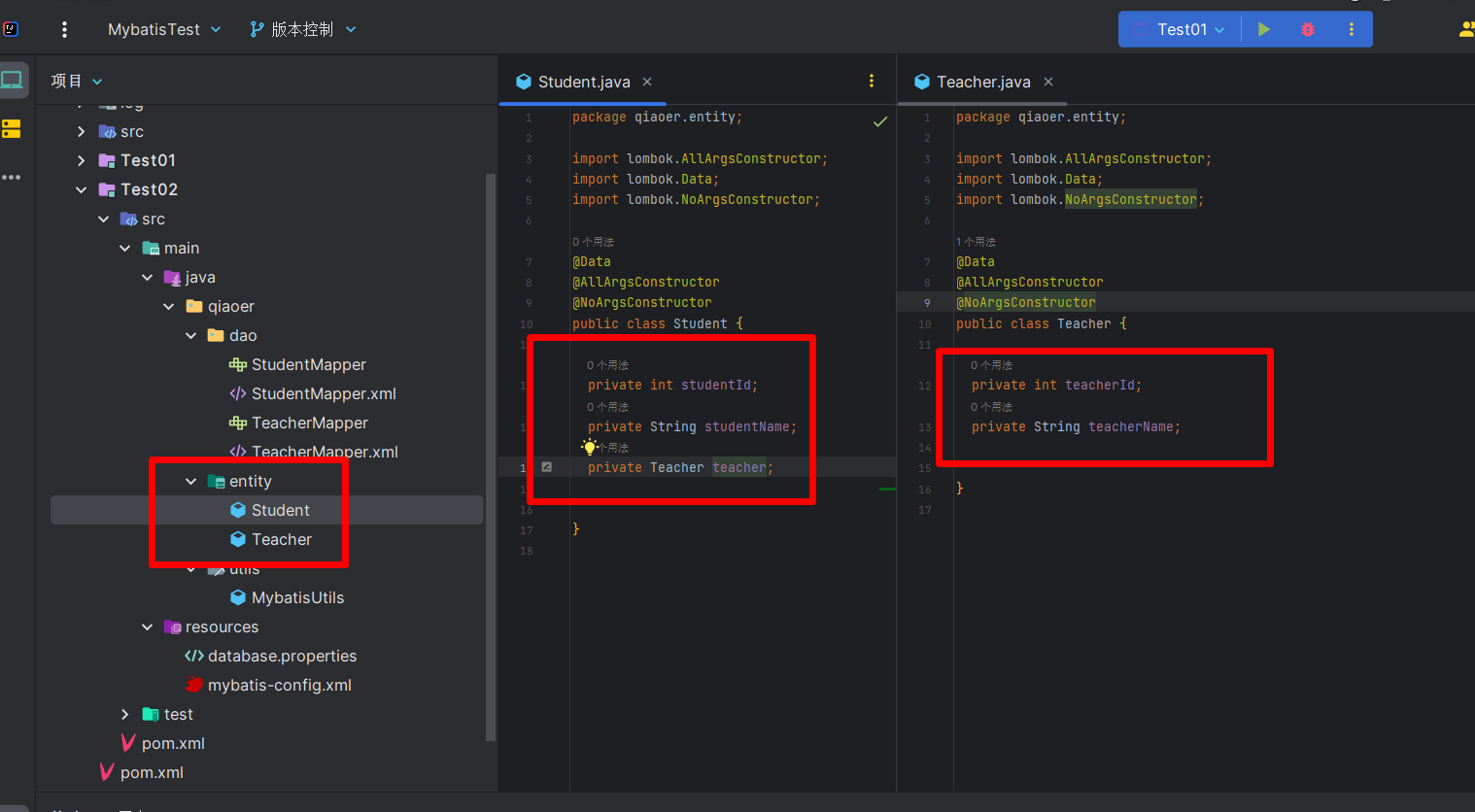Click the entity package icon

click(x=216, y=481)
